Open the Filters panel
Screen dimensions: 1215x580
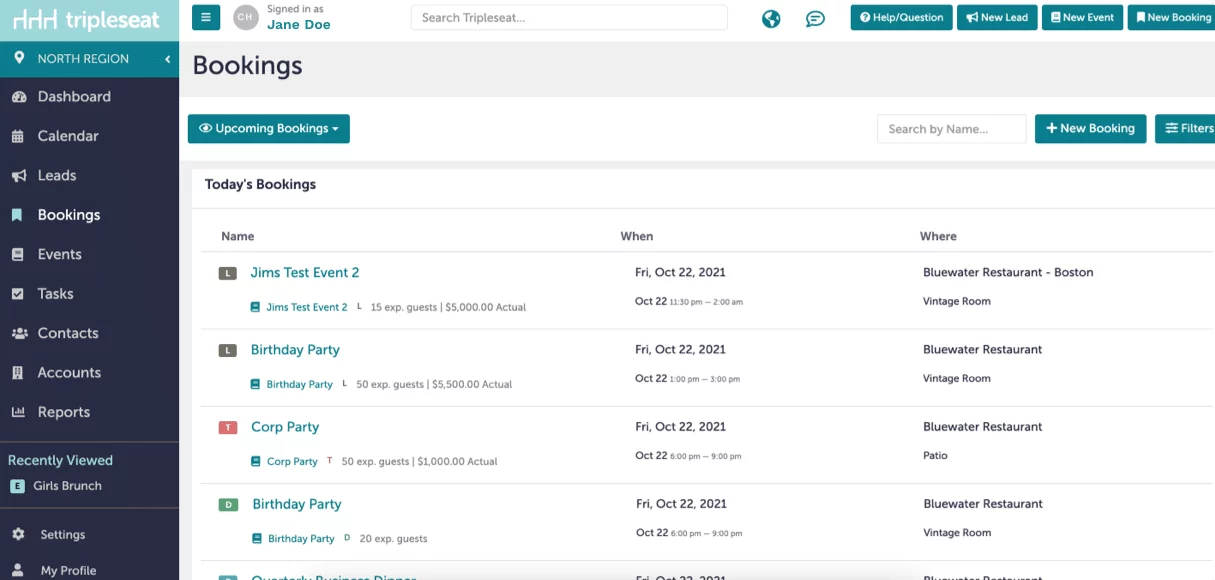[x=1188, y=129]
